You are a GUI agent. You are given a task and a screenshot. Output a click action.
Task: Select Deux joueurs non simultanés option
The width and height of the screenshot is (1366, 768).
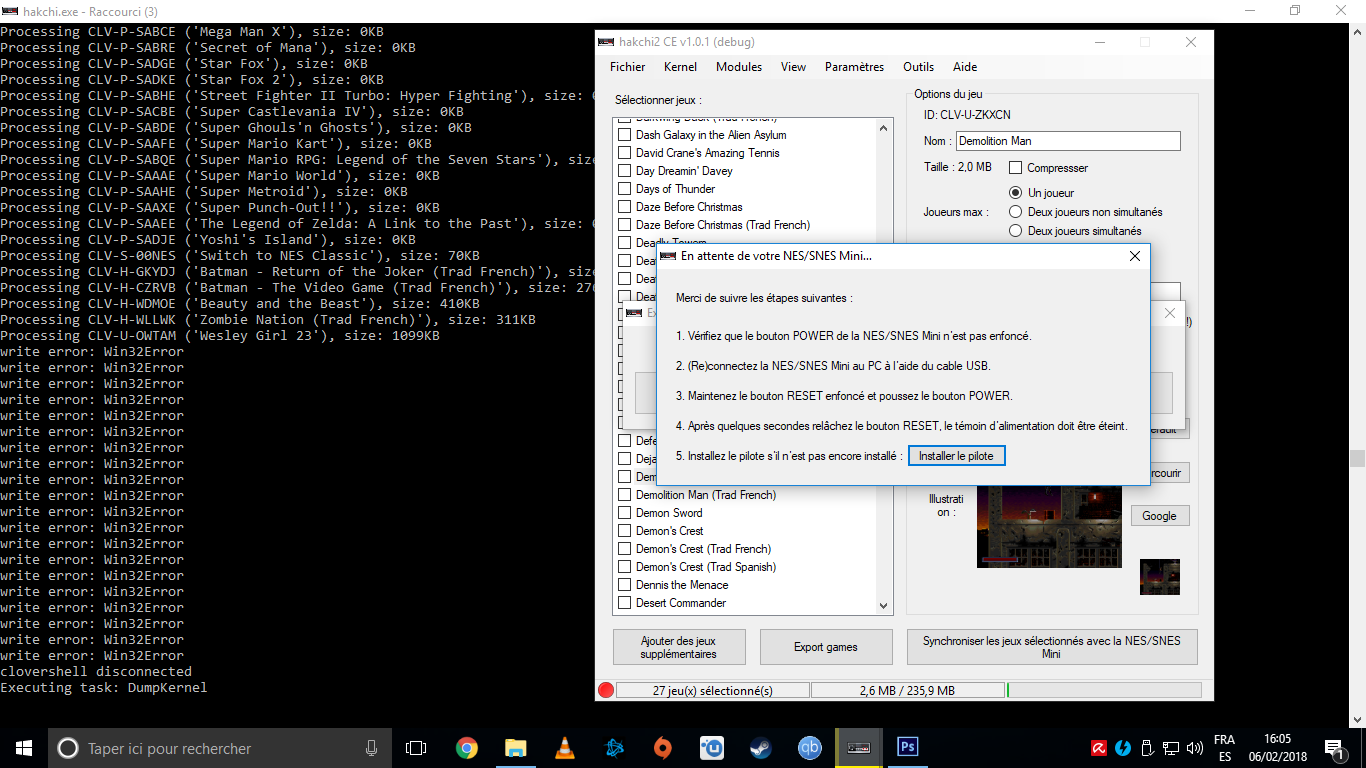pyautogui.click(x=1016, y=212)
